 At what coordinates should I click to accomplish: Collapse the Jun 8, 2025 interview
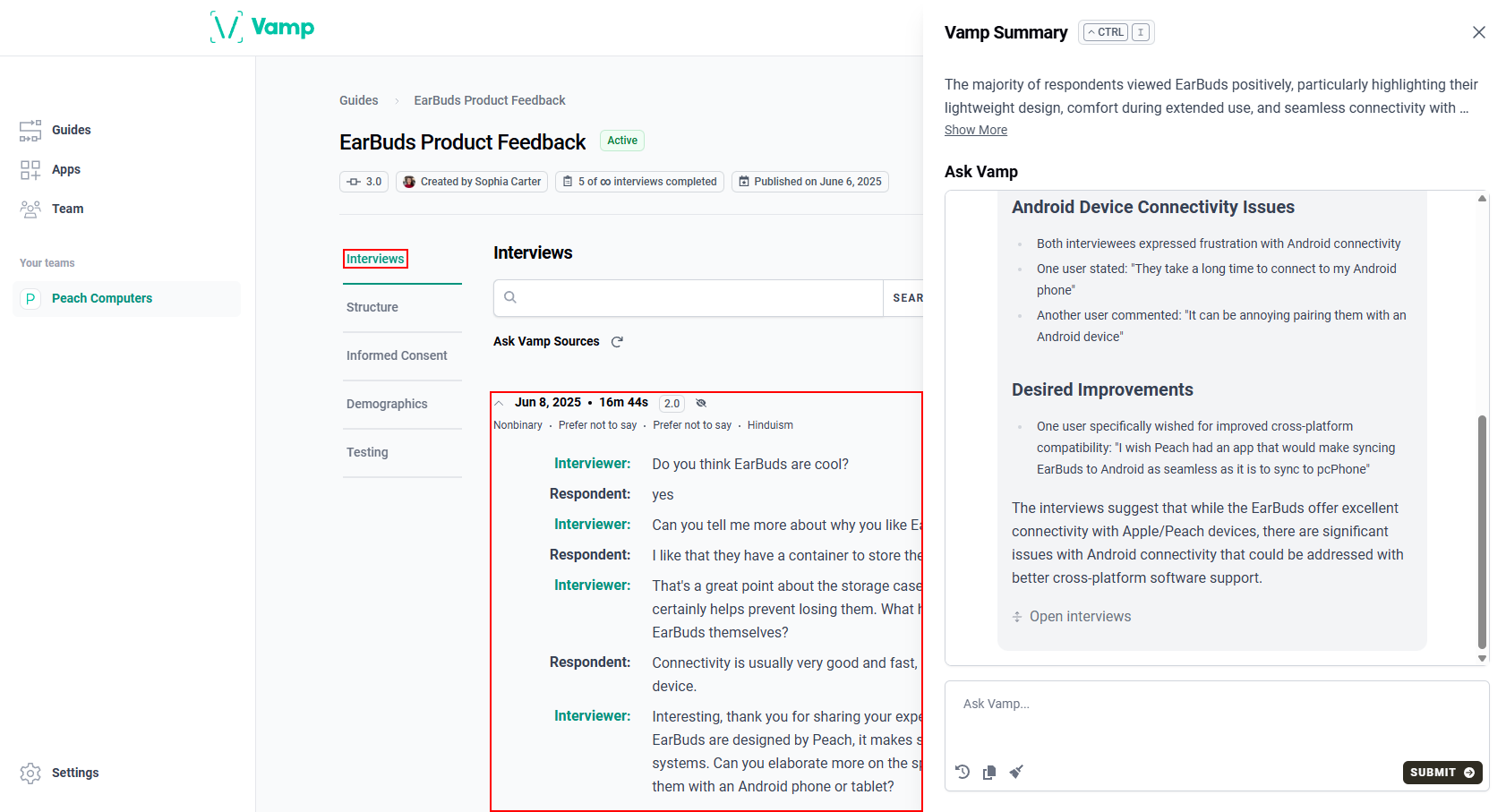(x=500, y=403)
